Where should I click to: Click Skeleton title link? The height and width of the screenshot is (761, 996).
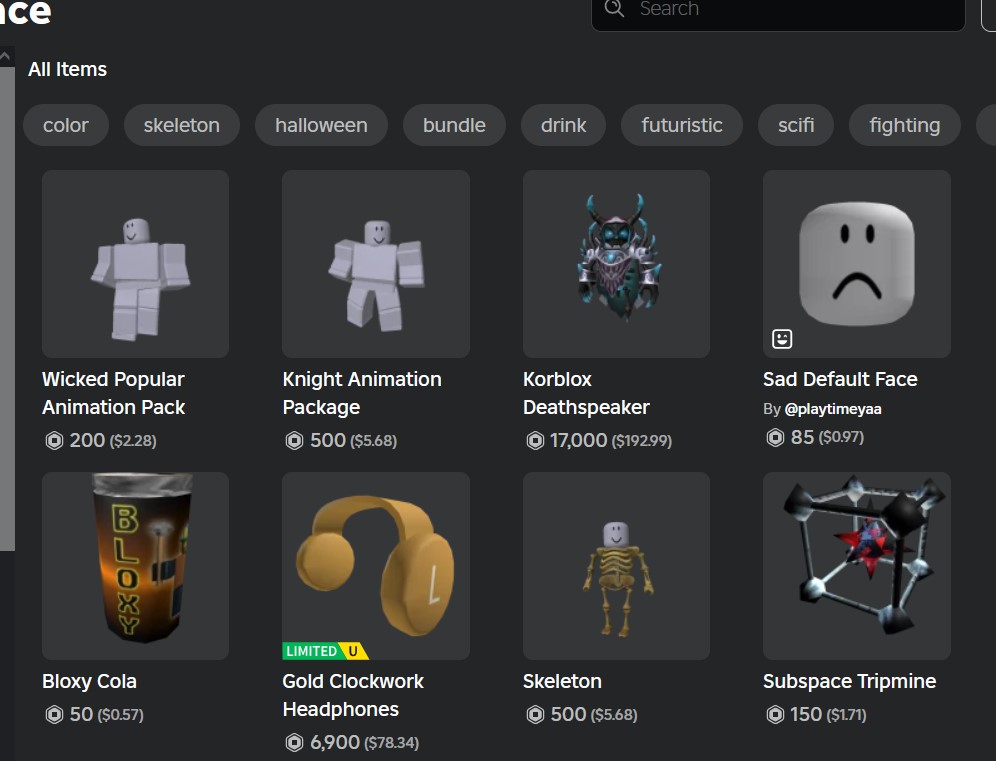(562, 681)
